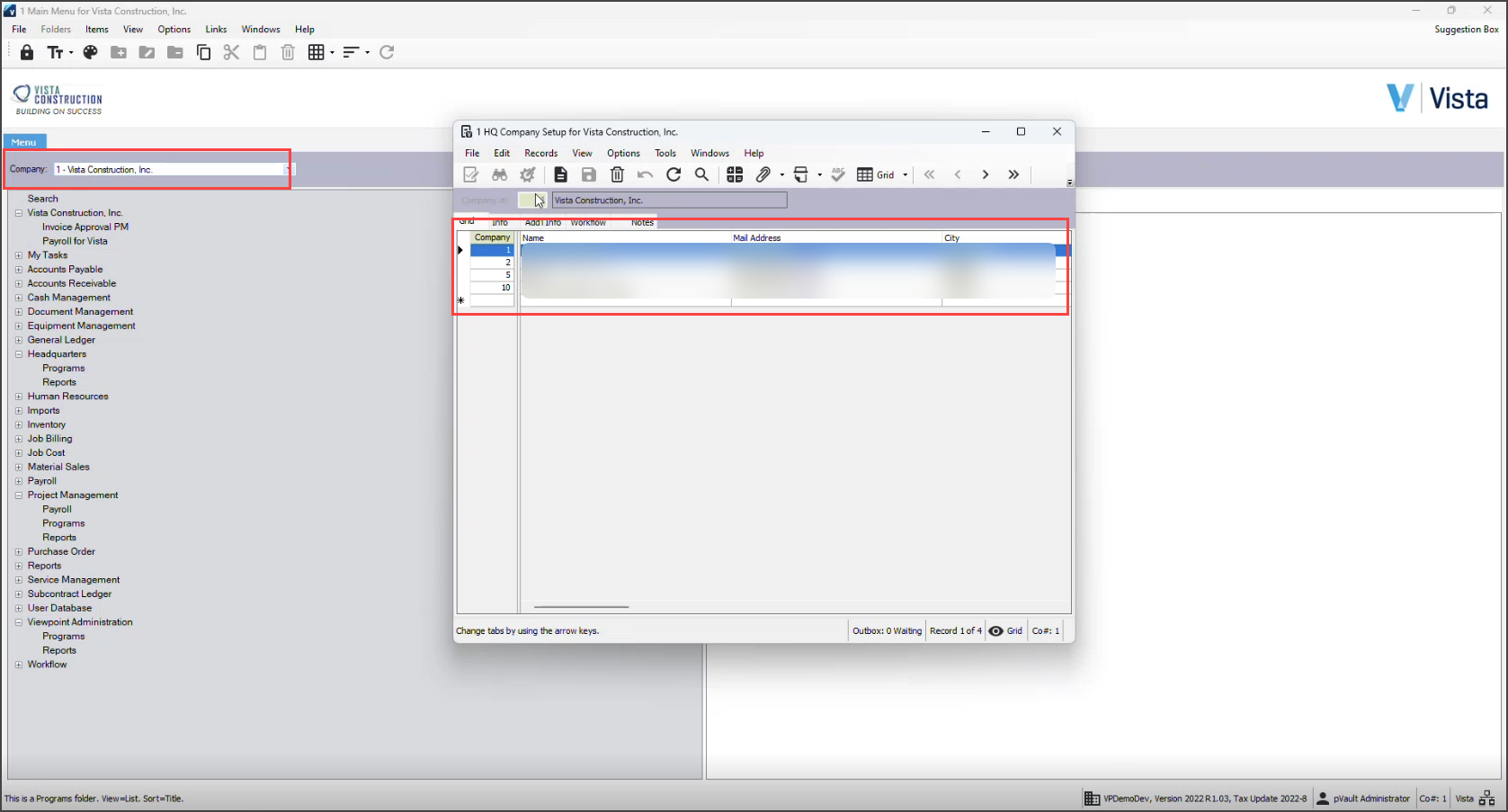Viewport: 1508px width, 812px height.
Task: Click the lock icon in main toolbar
Action: coord(27,52)
